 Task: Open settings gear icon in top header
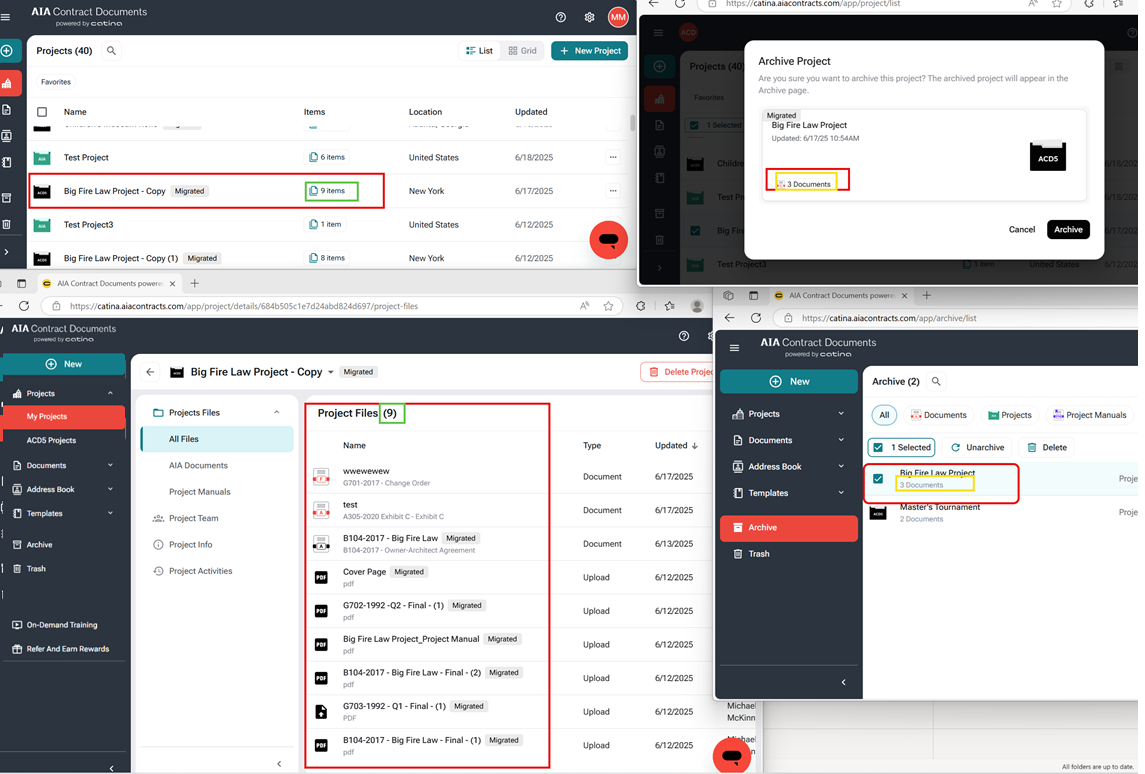click(x=589, y=17)
